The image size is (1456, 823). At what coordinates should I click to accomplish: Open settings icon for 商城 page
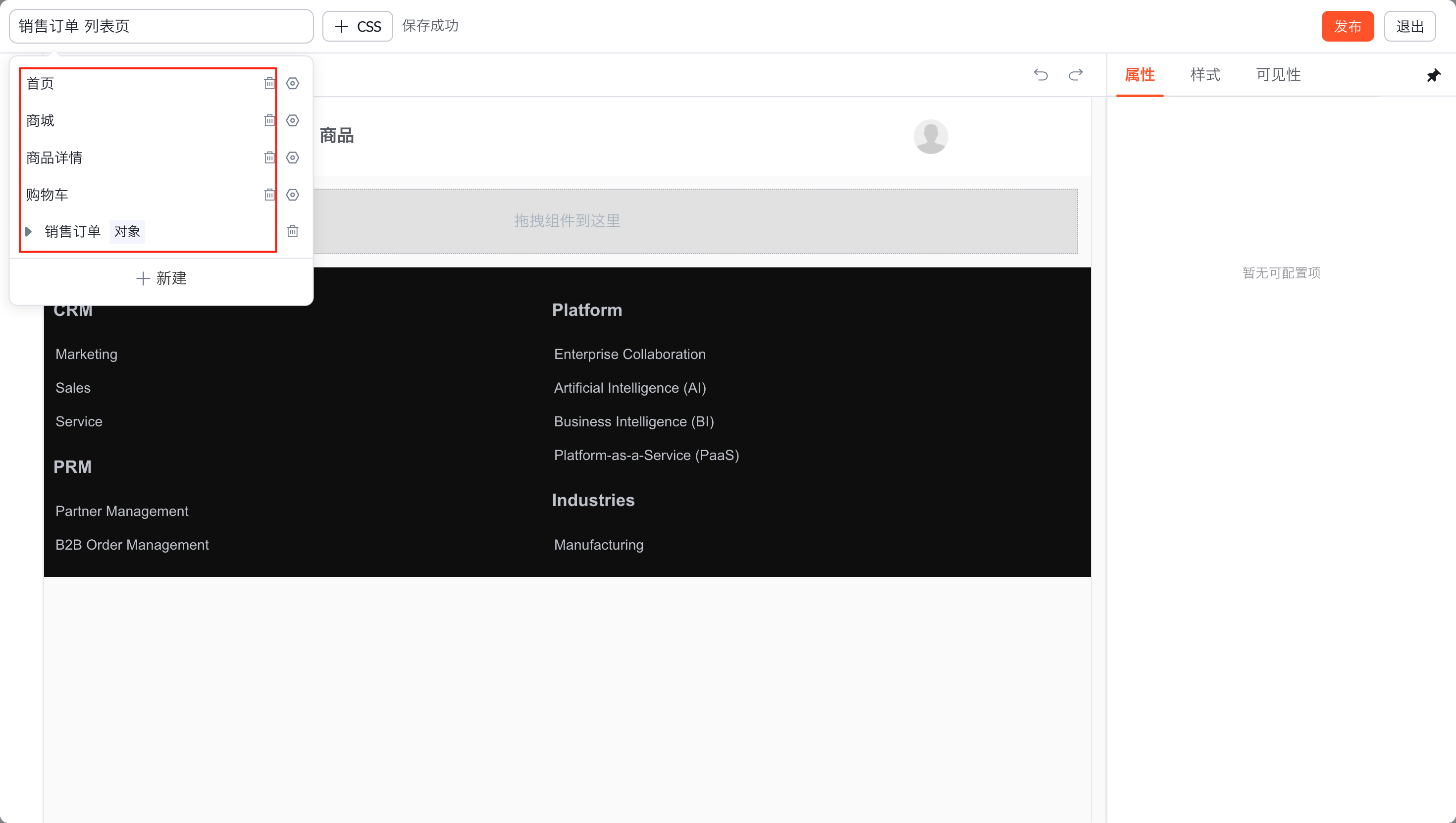click(292, 120)
